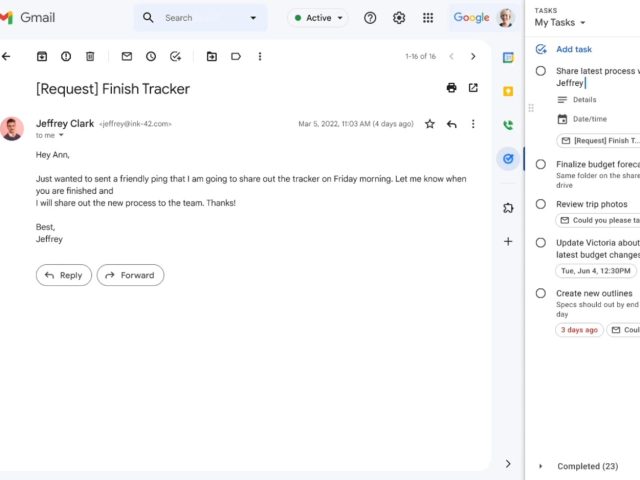Click Jeffrey Clark's profile photo

pos(12,128)
